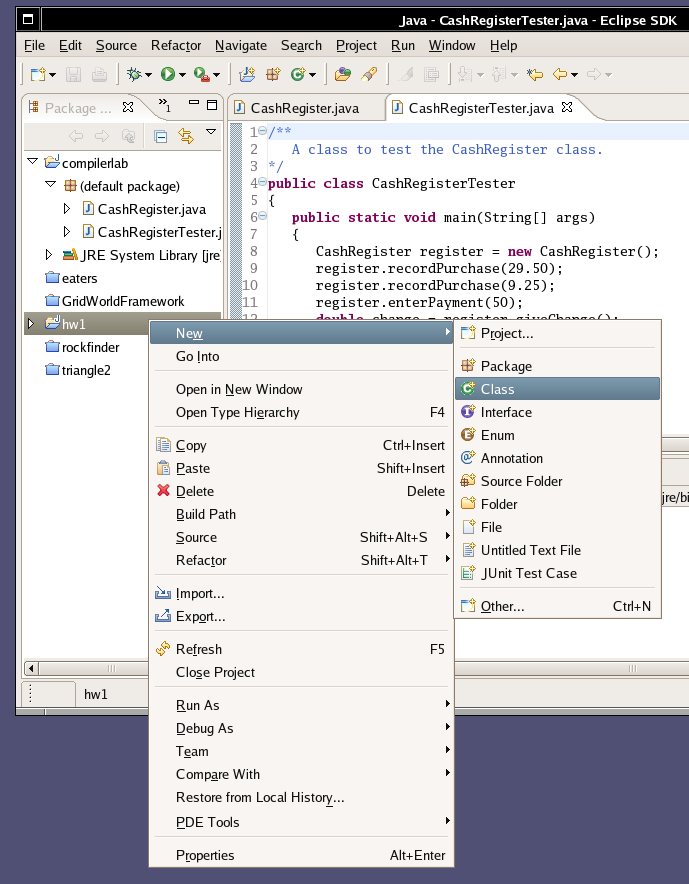Expand the CashRegister.java tree node
The width and height of the screenshot is (689, 884).
pos(67,209)
